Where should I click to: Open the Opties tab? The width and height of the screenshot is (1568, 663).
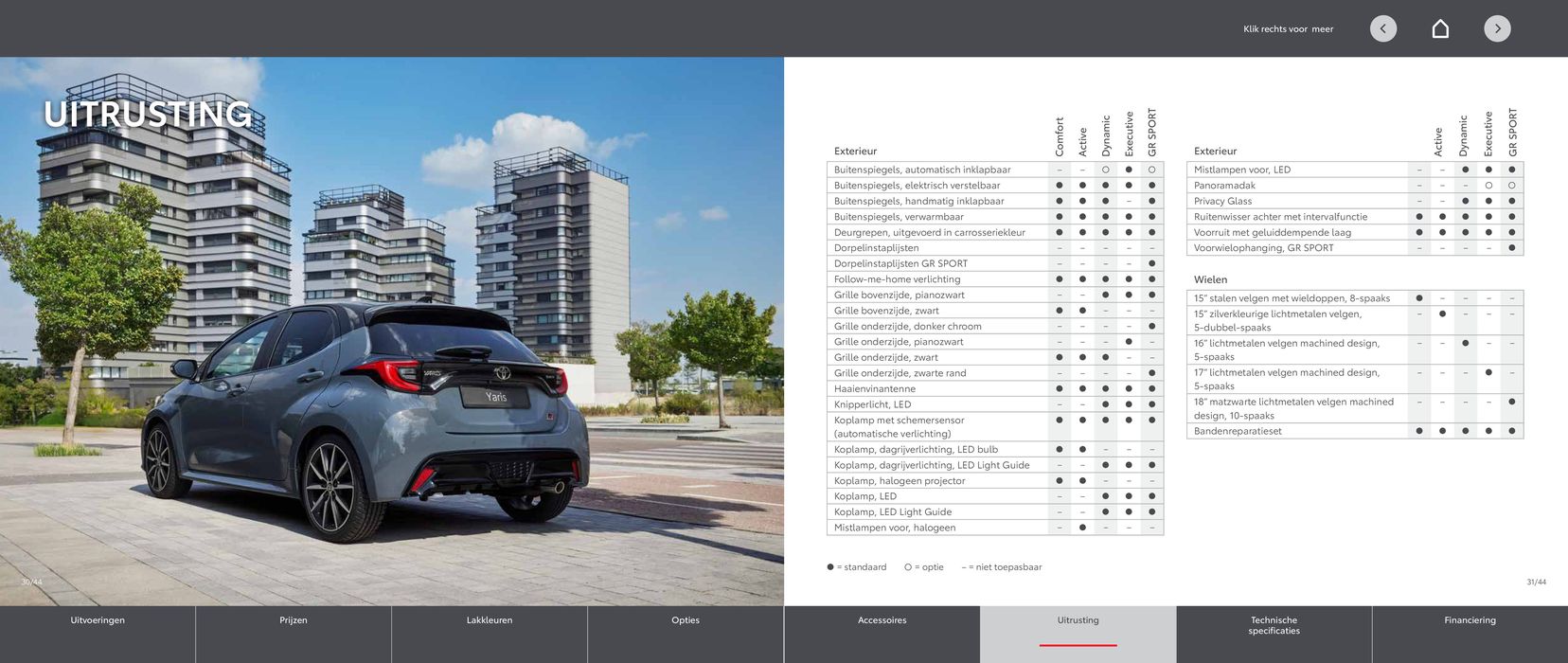point(686,620)
